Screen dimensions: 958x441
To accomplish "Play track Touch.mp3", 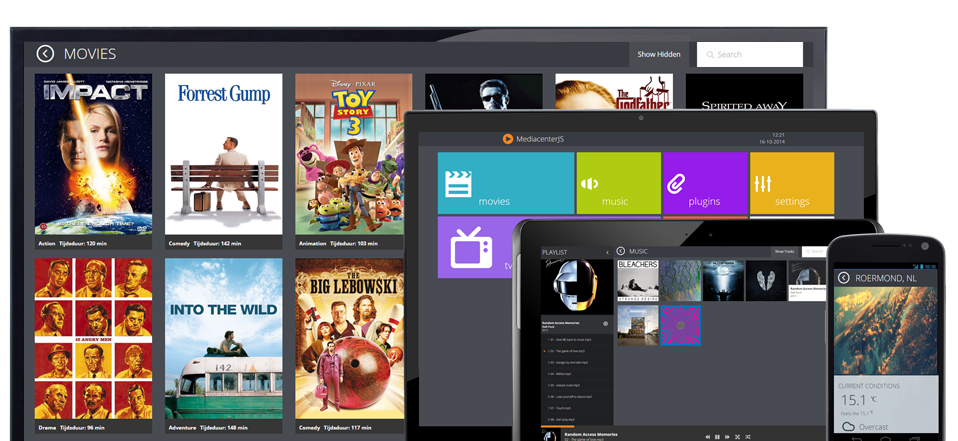I will coord(577,408).
